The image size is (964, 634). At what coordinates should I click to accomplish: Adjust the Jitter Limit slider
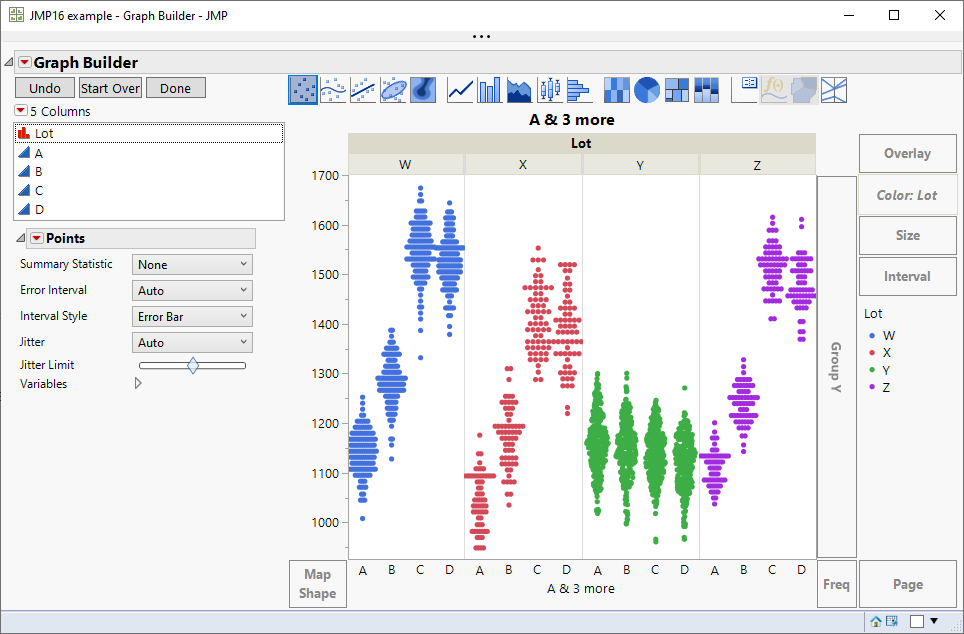click(191, 365)
